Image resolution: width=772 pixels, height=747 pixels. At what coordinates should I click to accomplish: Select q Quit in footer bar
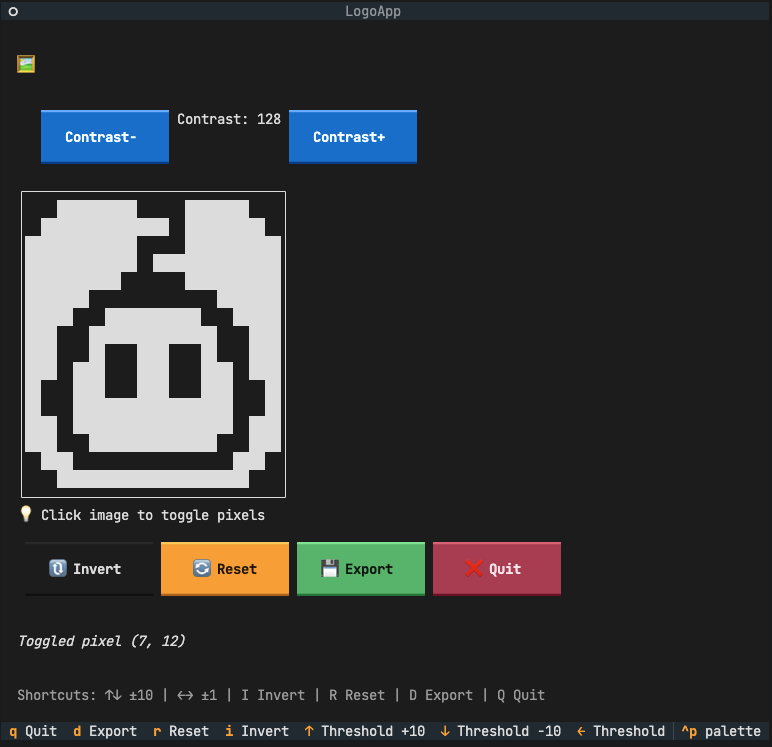[33, 731]
